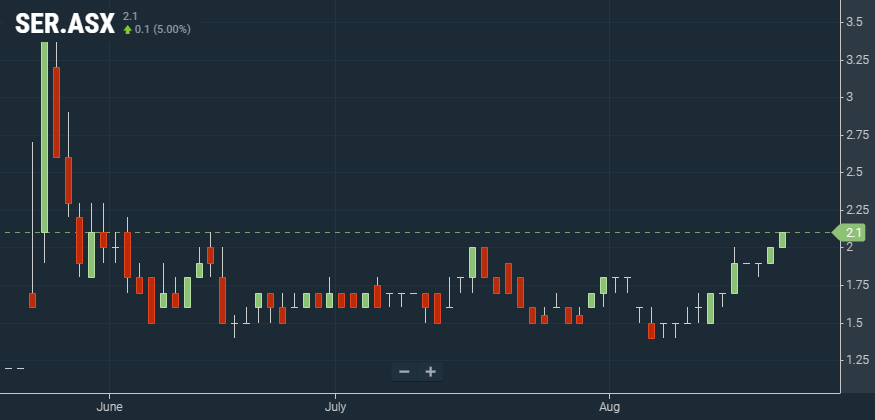This screenshot has width=875, height=420.
Task: Click the 1.75 price axis label
Action: [858, 285]
